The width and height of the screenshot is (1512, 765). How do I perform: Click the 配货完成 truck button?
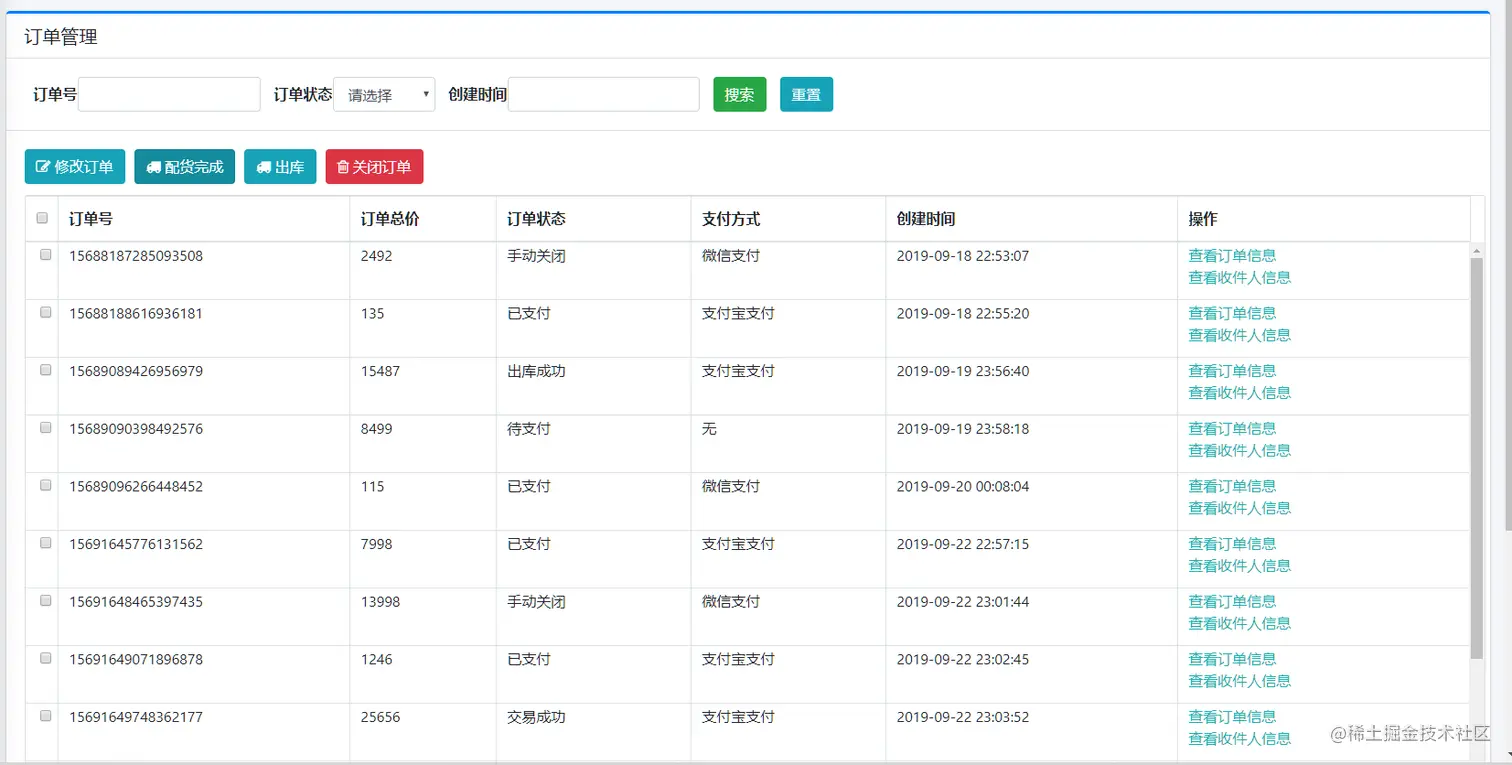point(185,167)
